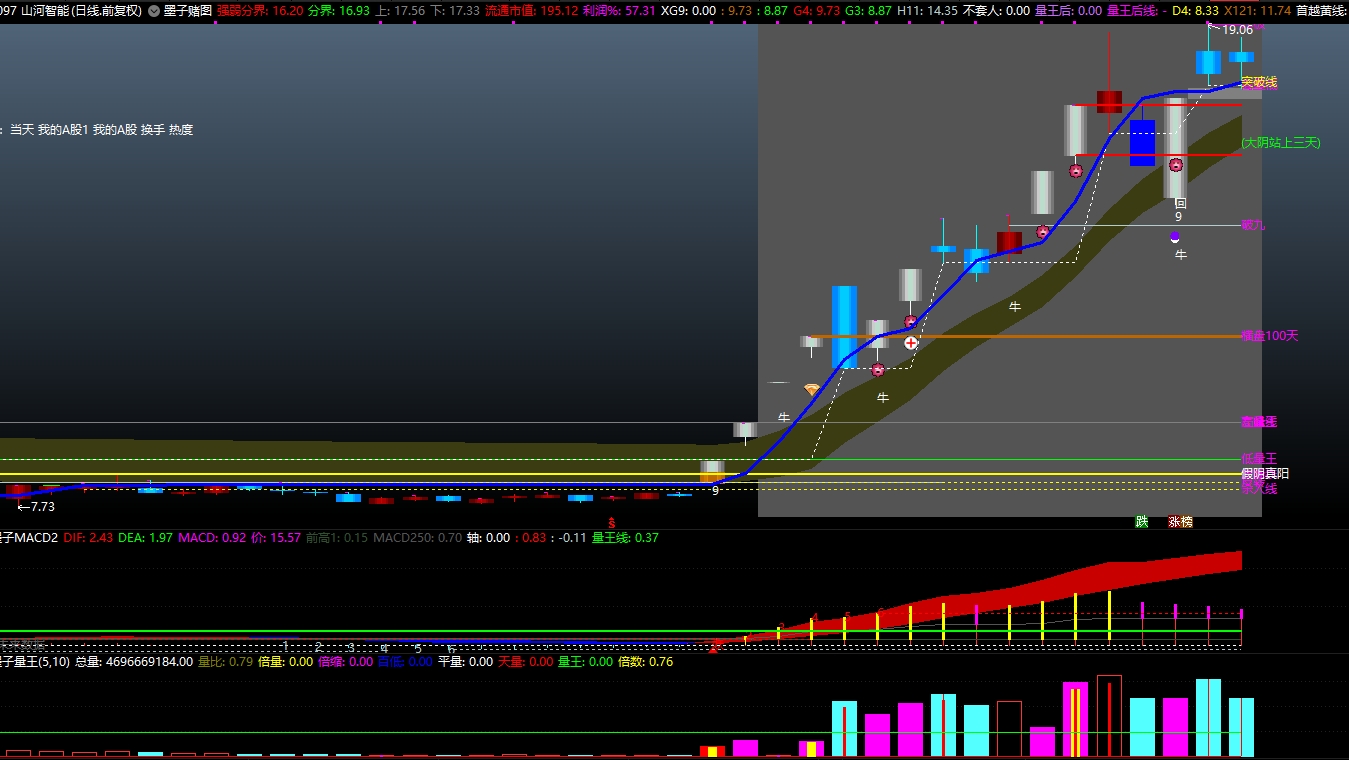Click the (大阴站上三天) label
1349x760 pixels.
tap(1281, 143)
